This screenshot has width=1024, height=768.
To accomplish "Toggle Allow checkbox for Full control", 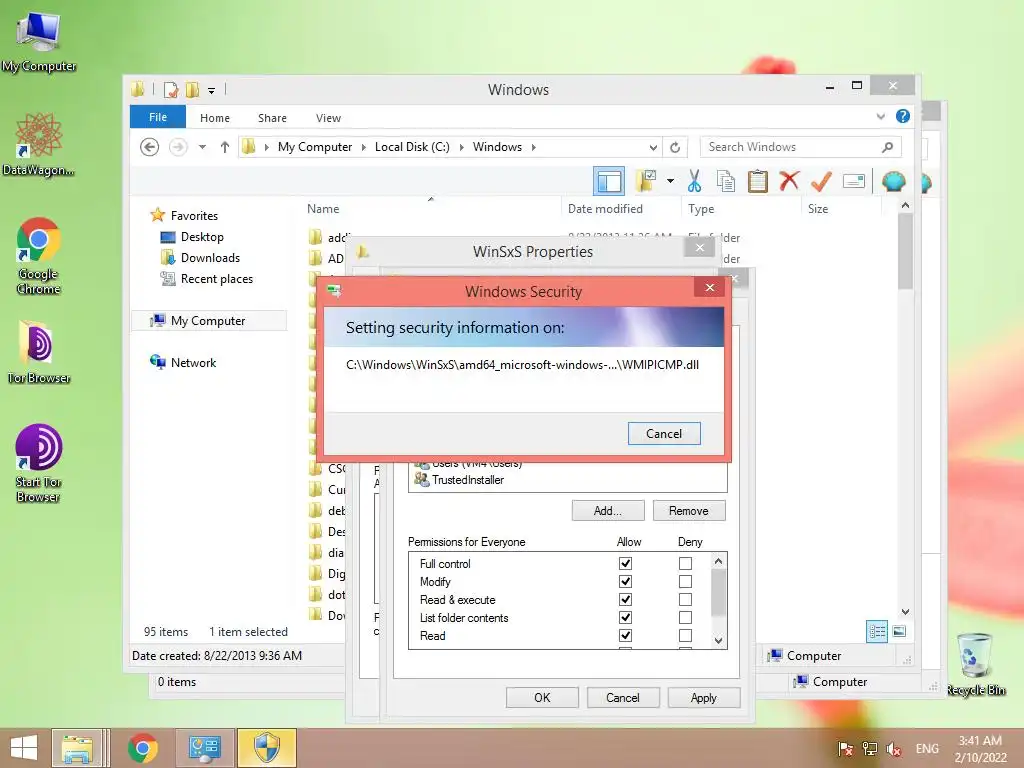I will coord(626,563).
